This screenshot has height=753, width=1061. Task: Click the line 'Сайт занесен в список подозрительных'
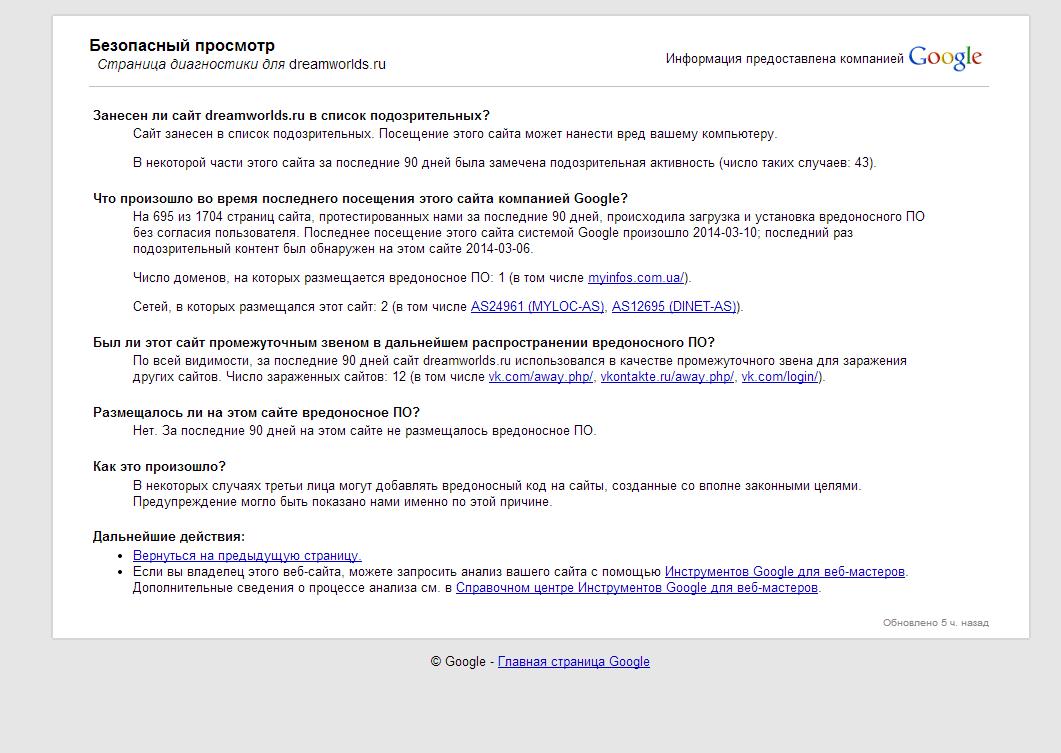(x=455, y=134)
